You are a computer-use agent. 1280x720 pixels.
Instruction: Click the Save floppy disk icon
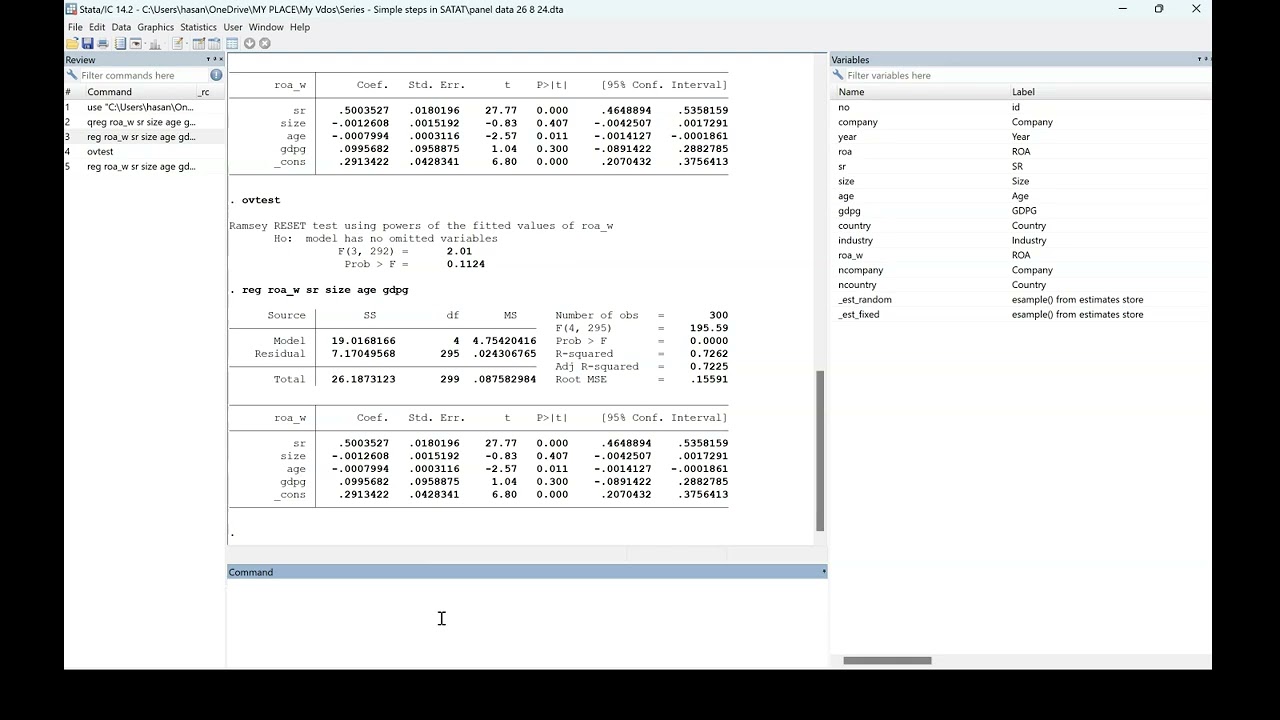[x=87, y=43]
